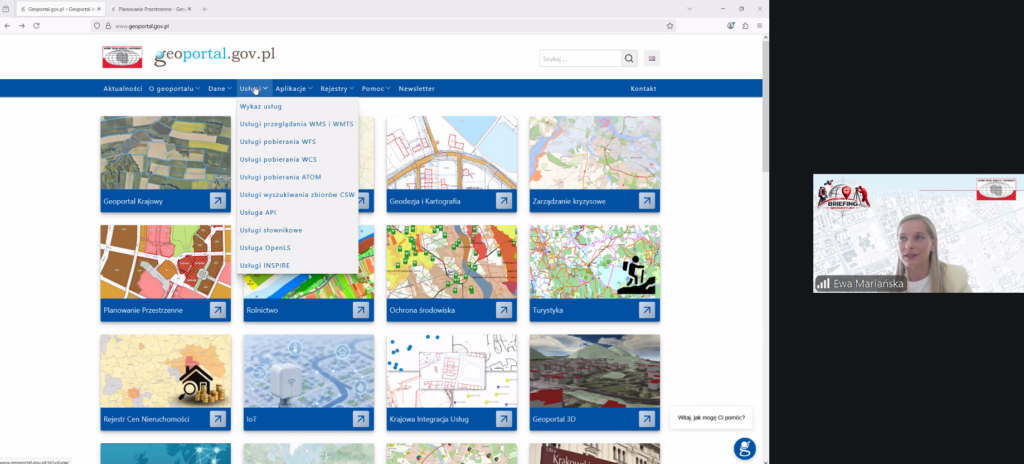Open arrow icon on Geoportal Krajowy card

pyautogui.click(x=217, y=201)
